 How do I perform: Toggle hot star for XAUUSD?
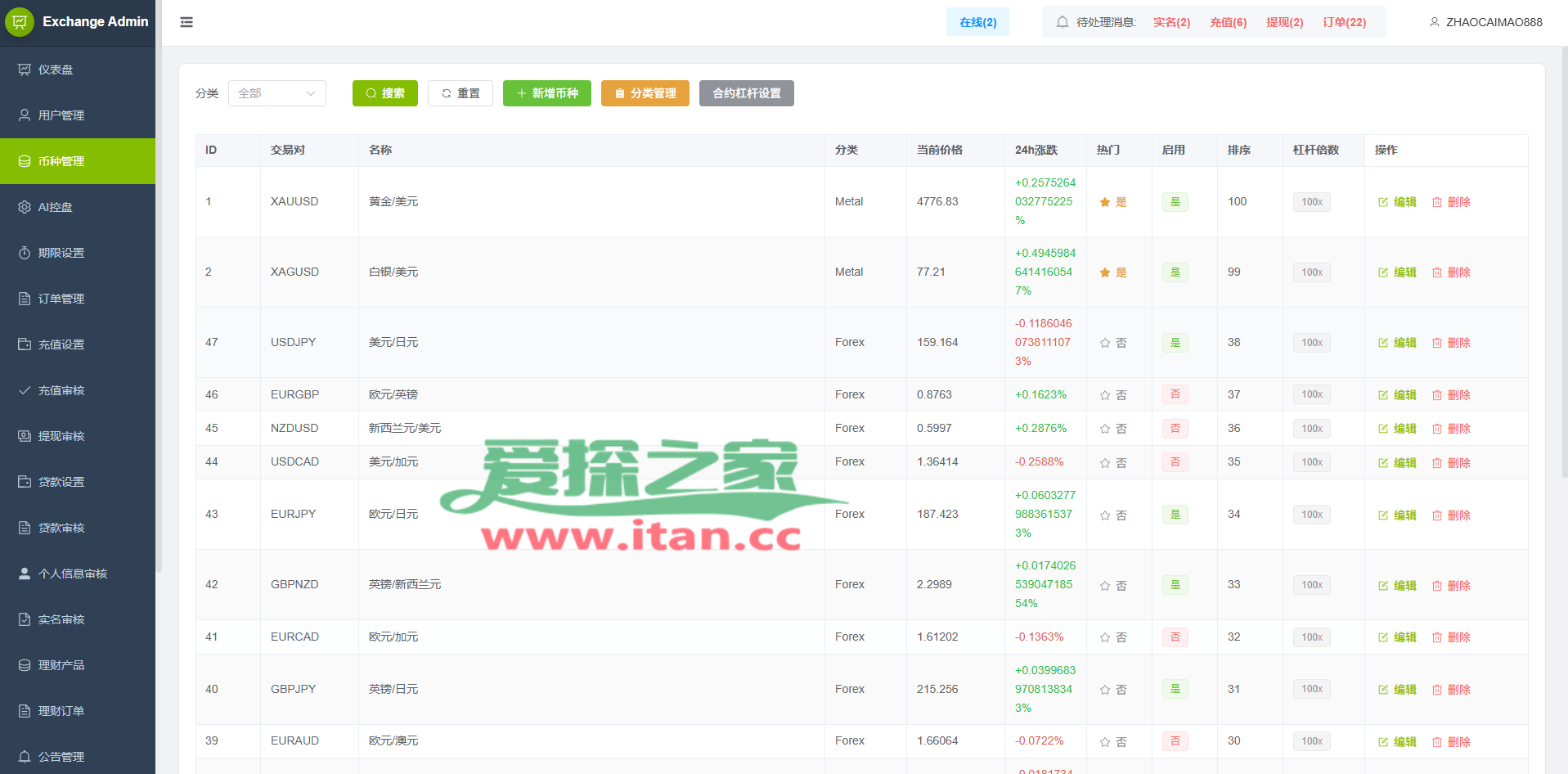click(1105, 202)
